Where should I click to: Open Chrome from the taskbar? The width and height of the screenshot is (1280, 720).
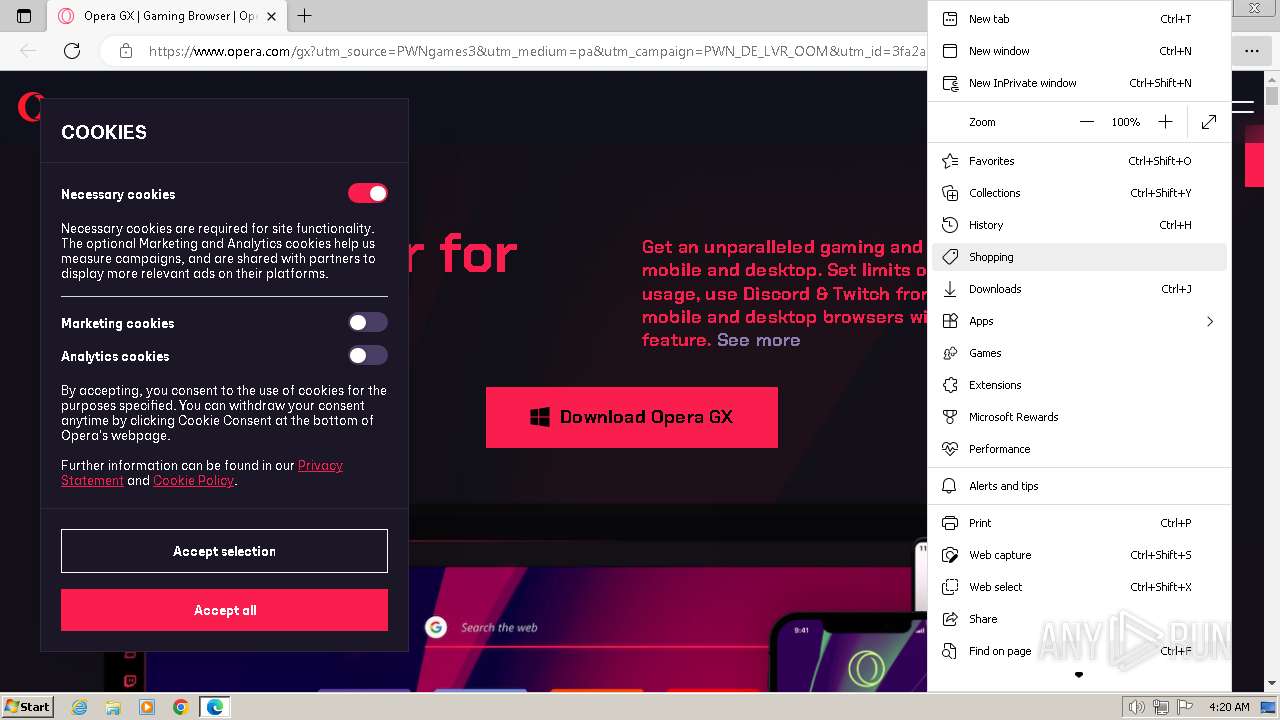180,707
